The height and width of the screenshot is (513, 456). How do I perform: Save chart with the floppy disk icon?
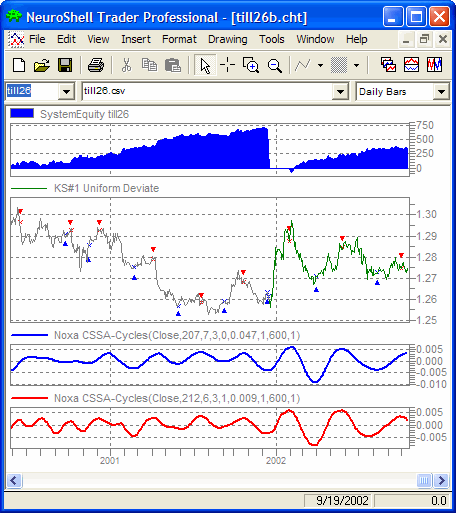pos(65,65)
